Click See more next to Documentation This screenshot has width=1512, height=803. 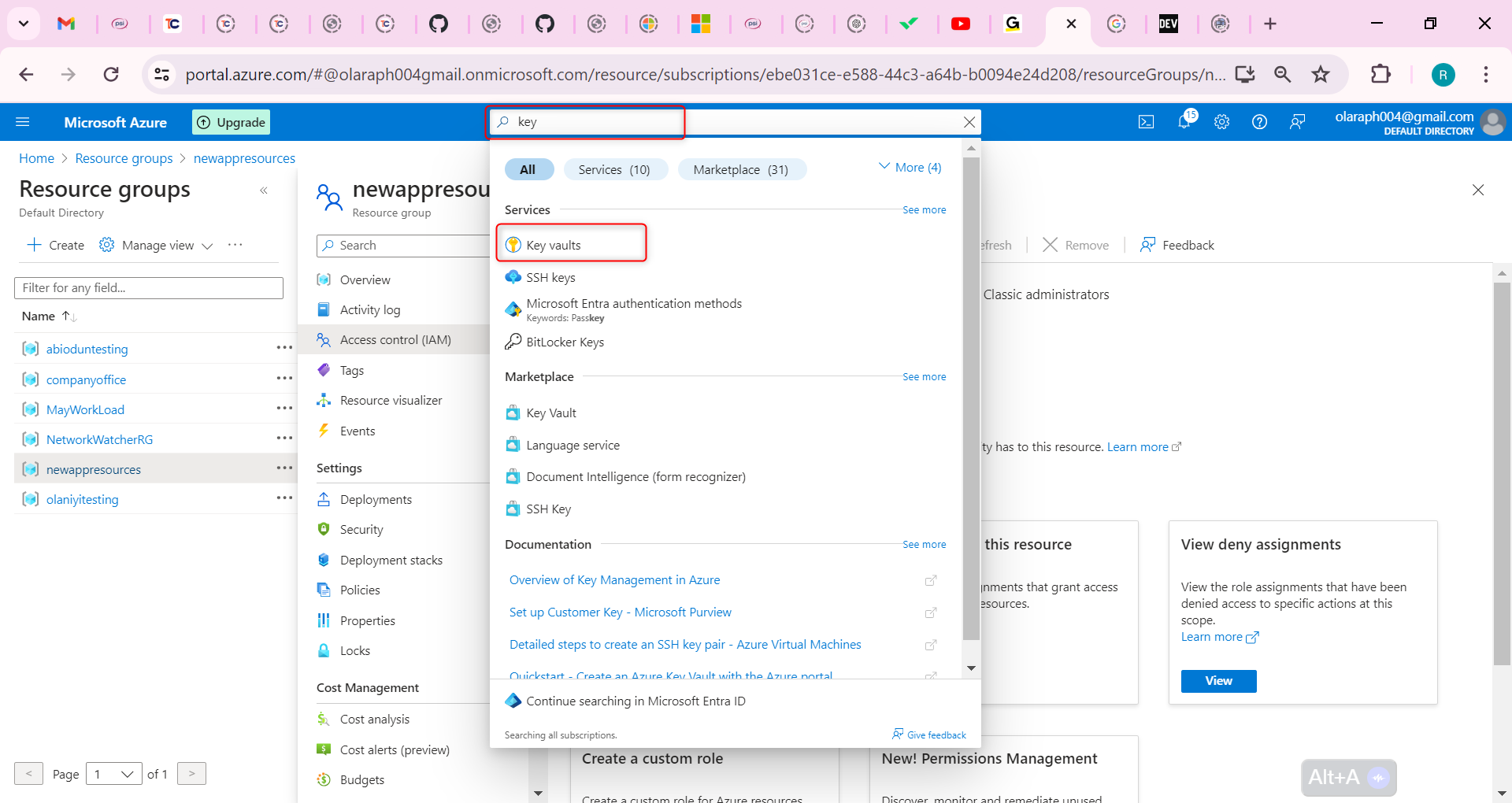point(925,545)
